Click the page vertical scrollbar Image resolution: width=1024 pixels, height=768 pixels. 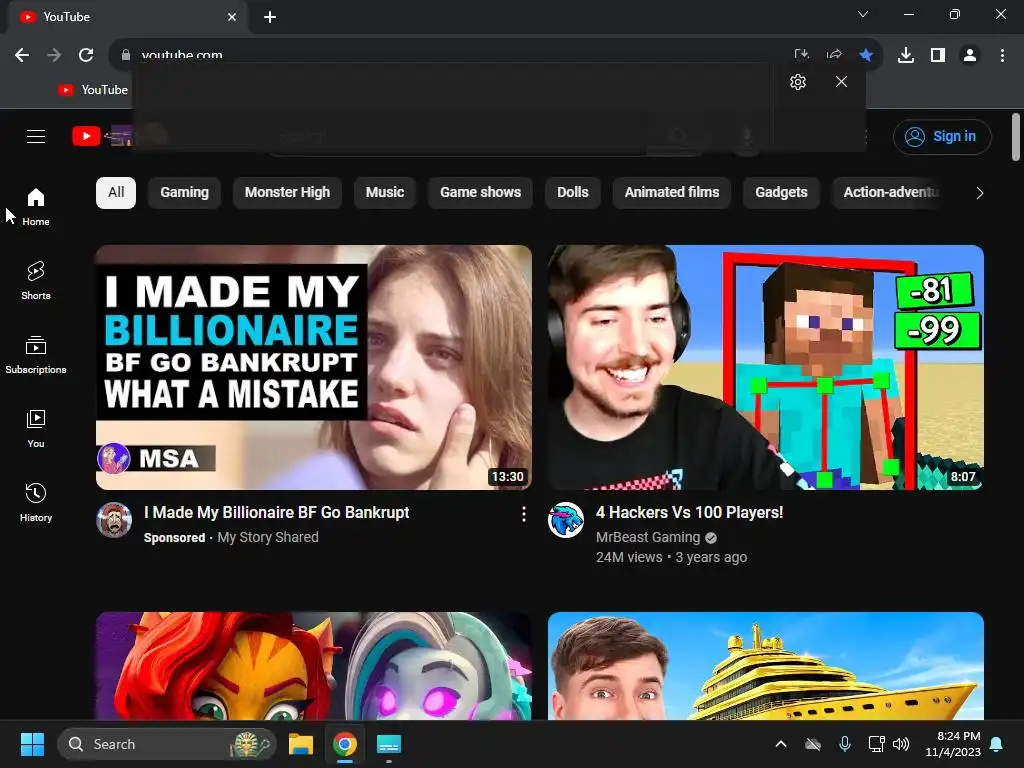coord(1016,136)
